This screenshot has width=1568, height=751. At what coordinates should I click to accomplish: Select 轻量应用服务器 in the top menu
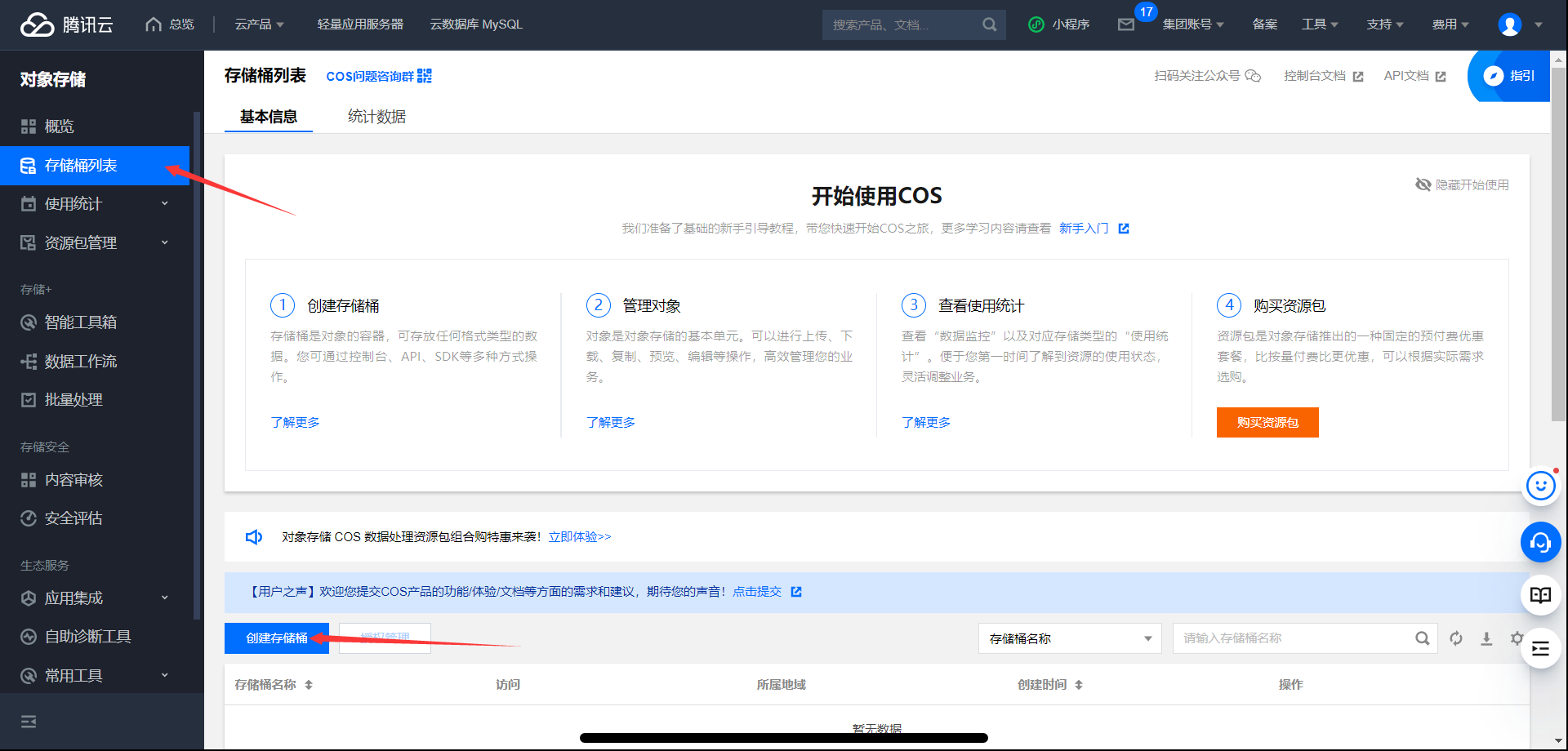359,24
